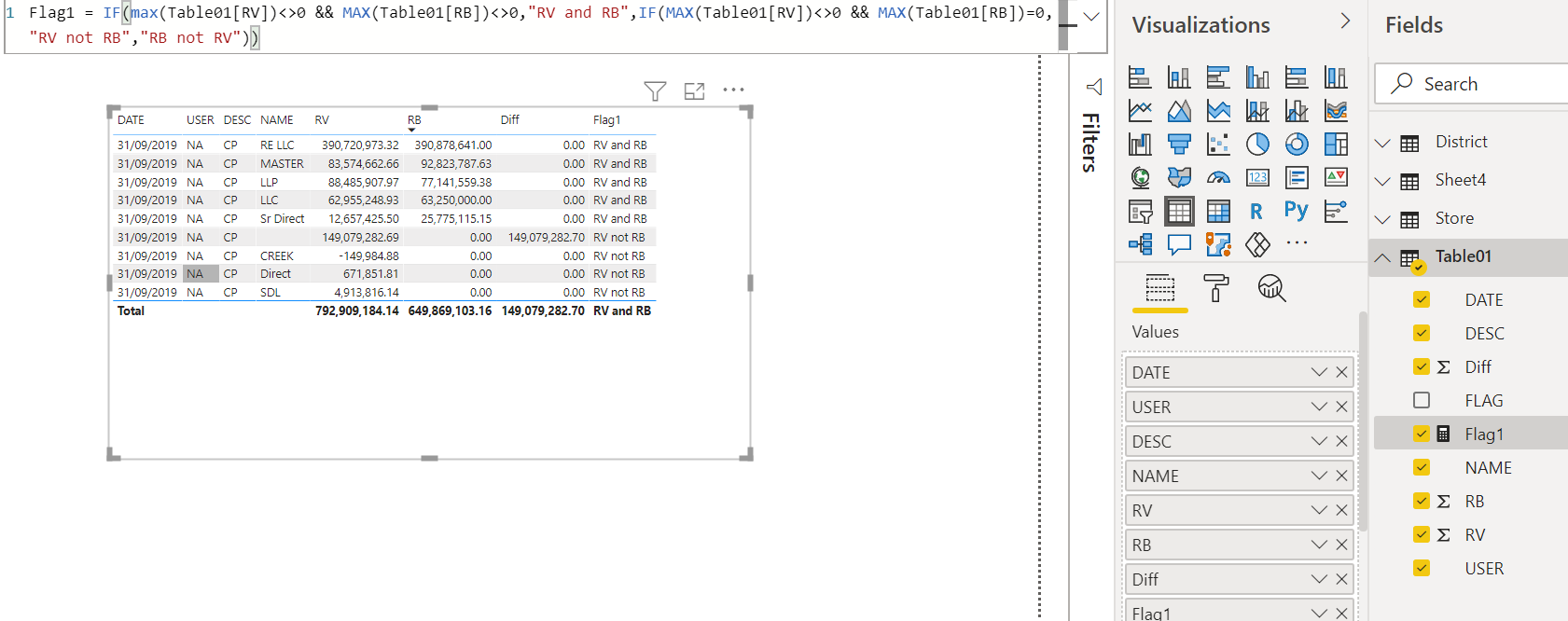Select the Area chart visual
The height and width of the screenshot is (621, 1568).
pyautogui.click(x=1179, y=111)
